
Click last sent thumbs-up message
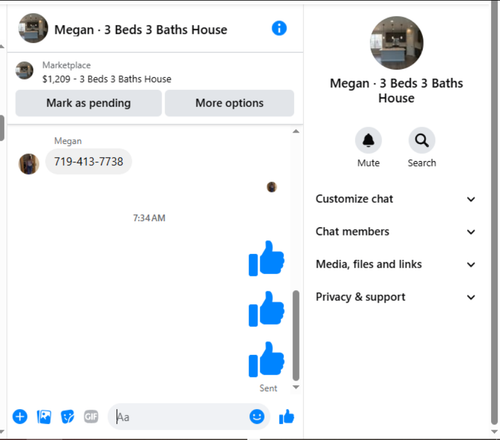click(266, 360)
